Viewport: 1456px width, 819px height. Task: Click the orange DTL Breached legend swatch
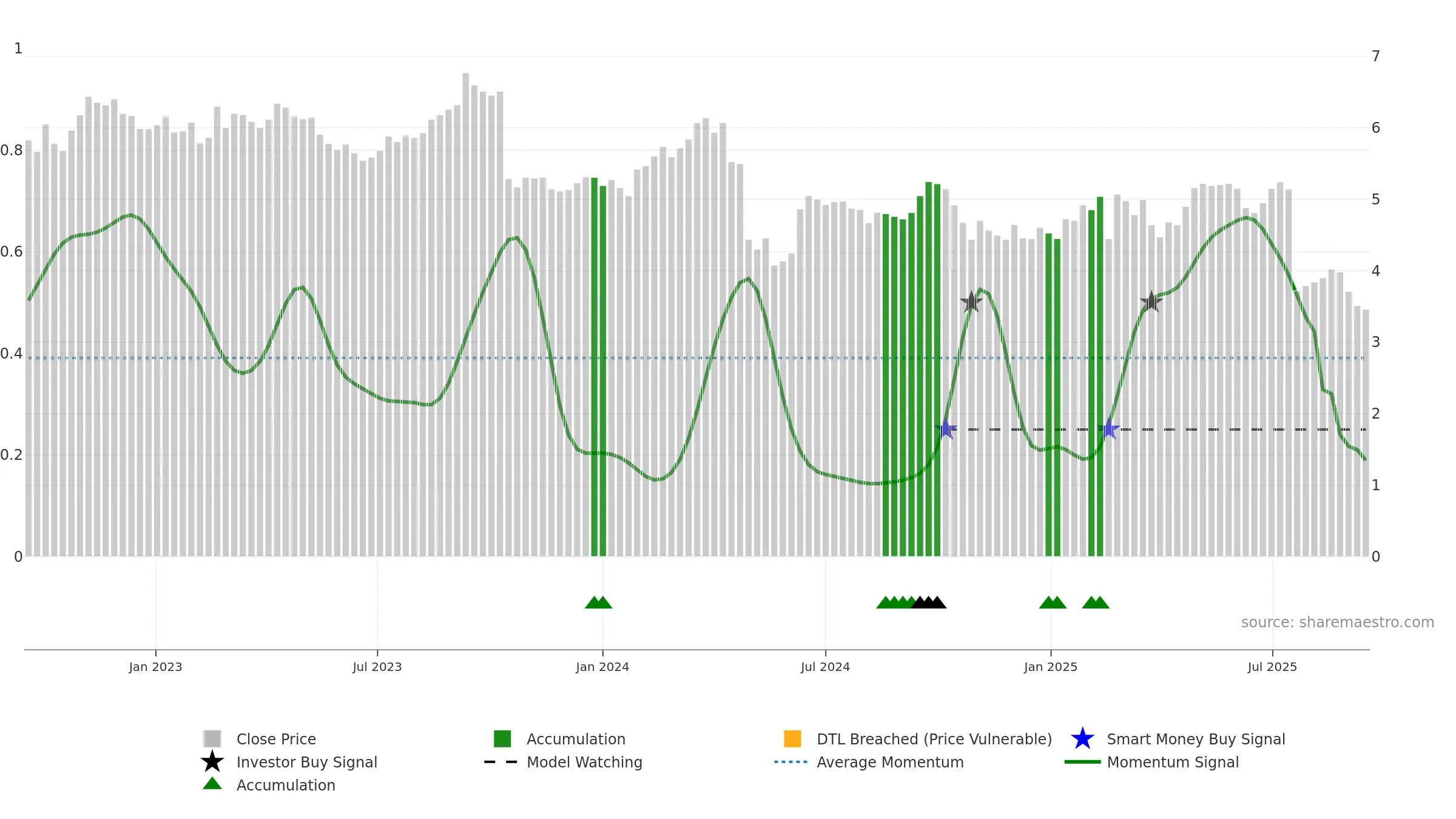click(x=792, y=739)
